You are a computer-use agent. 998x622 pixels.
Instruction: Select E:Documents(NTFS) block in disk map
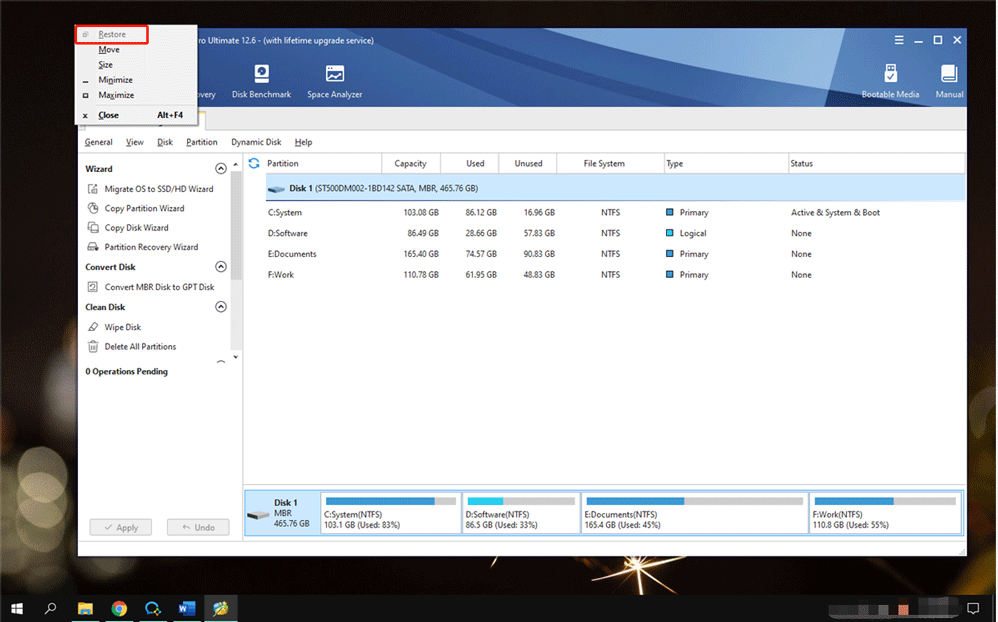click(694, 512)
